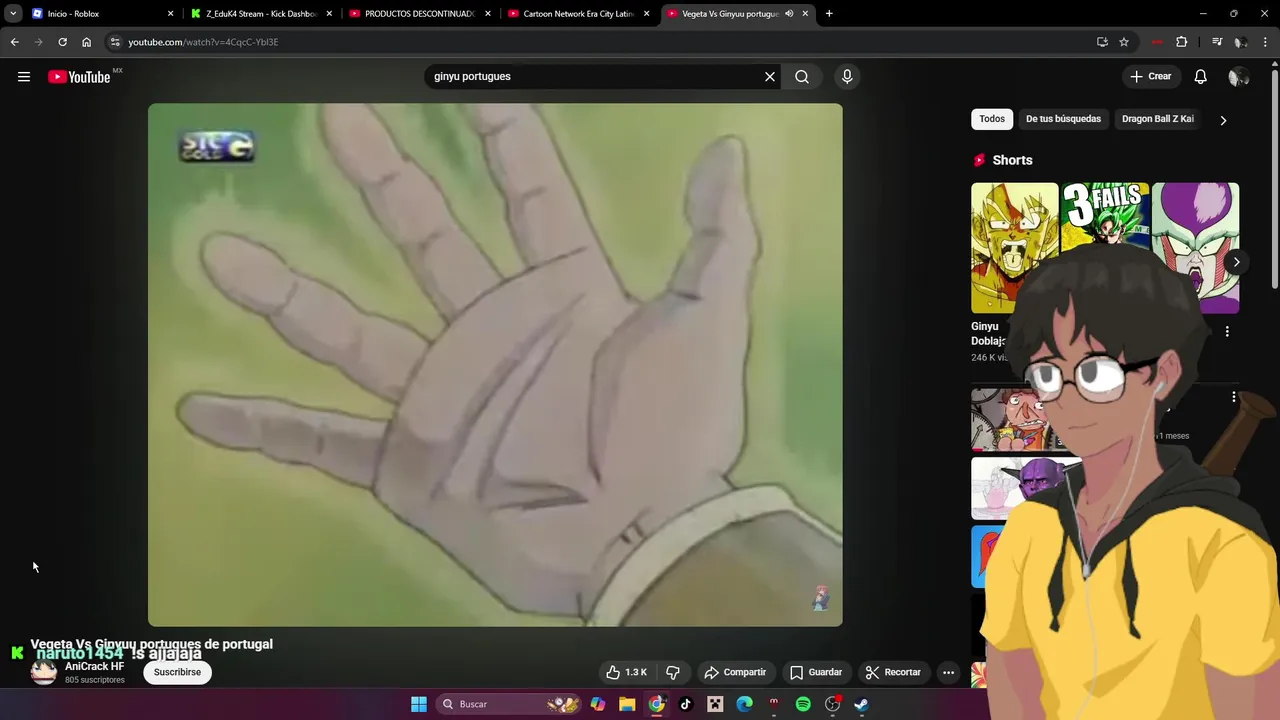Switch to Z_EduK4 Stream Kick Dashboard tab
The height and width of the screenshot is (720, 1280).
[x=262, y=14]
